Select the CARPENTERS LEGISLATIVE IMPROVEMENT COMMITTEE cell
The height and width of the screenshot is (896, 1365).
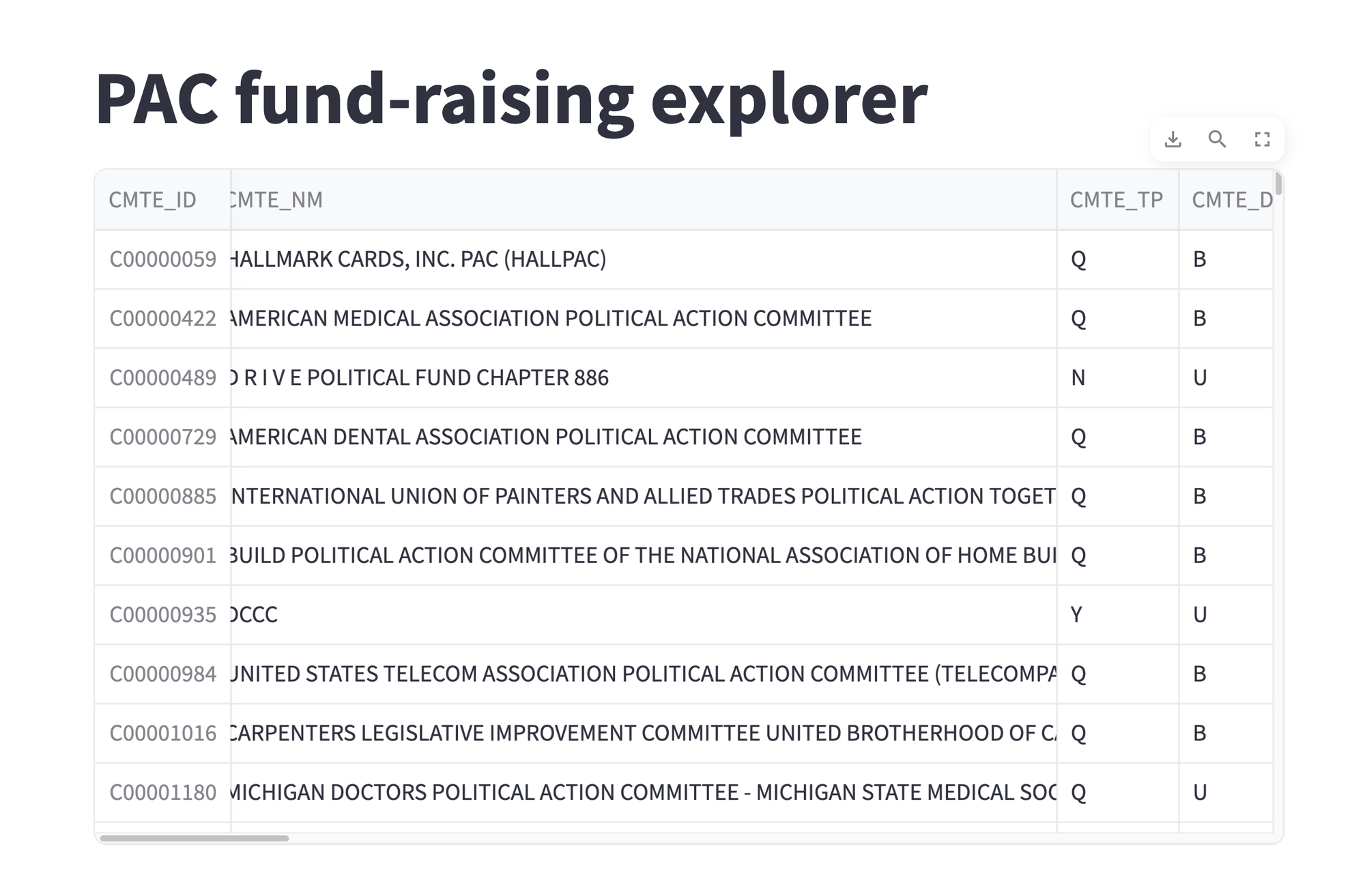(642, 733)
